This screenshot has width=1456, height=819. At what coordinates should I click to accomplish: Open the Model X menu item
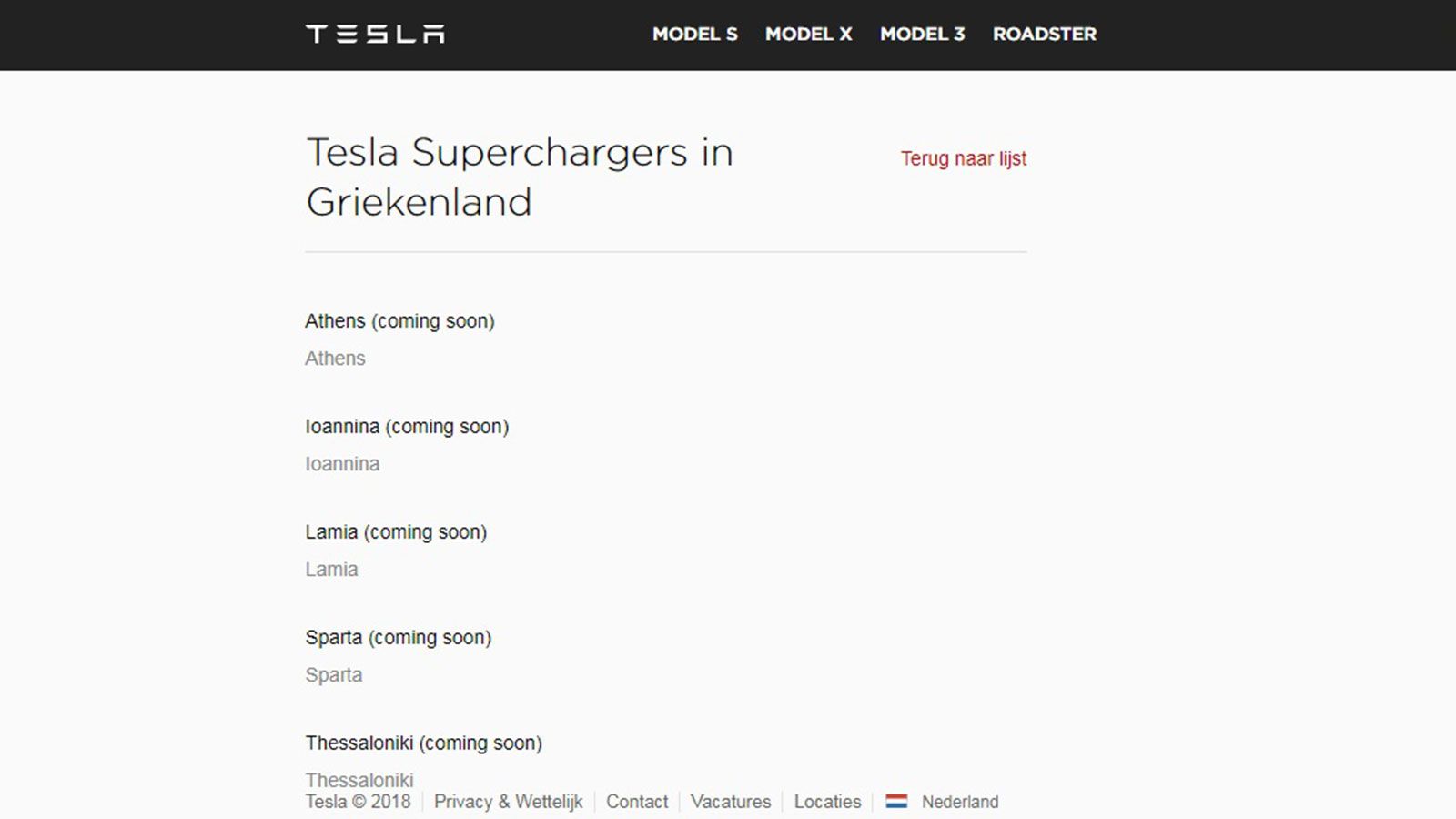click(808, 34)
